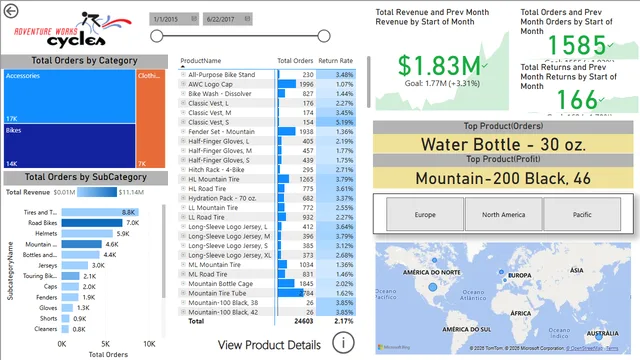Viewport: 640px width, 360px height.
Task: Open the OpenStreetMap link on map
Action: tap(584, 348)
